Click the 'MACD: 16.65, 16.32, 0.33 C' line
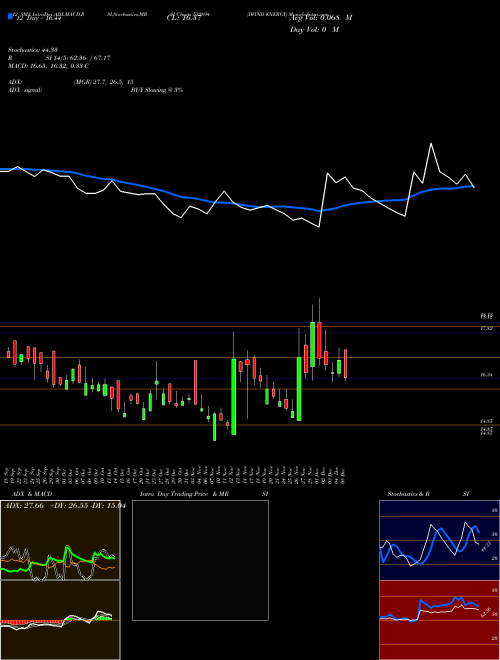The height and width of the screenshot is (660, 500). [48, 66]
